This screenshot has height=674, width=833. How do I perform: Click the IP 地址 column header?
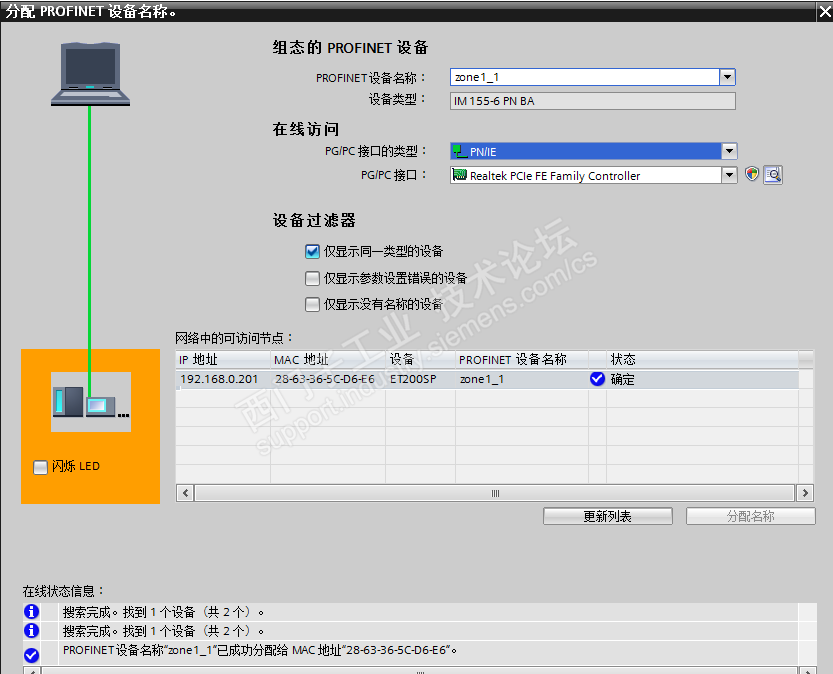tap(223, 360)
